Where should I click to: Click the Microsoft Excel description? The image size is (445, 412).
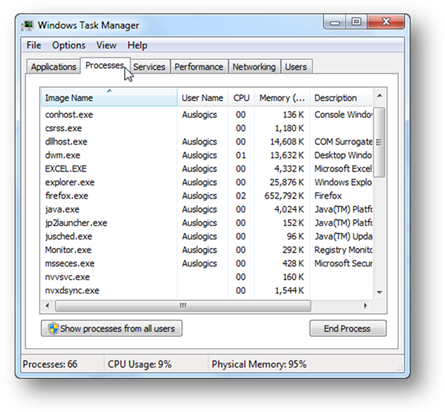click(x=343, y=169)
